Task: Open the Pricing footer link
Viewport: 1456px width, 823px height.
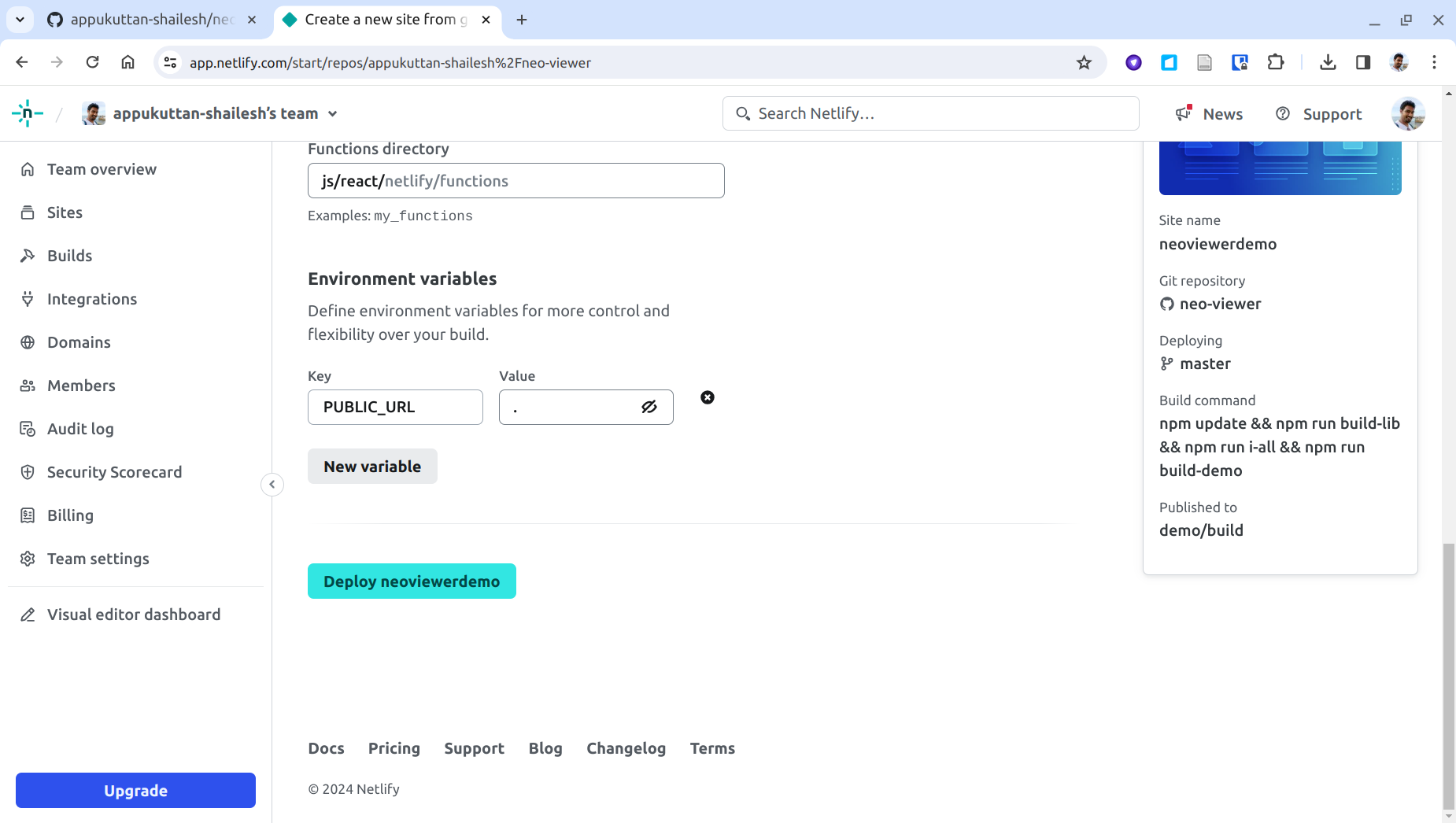Action: pos(394,748)
